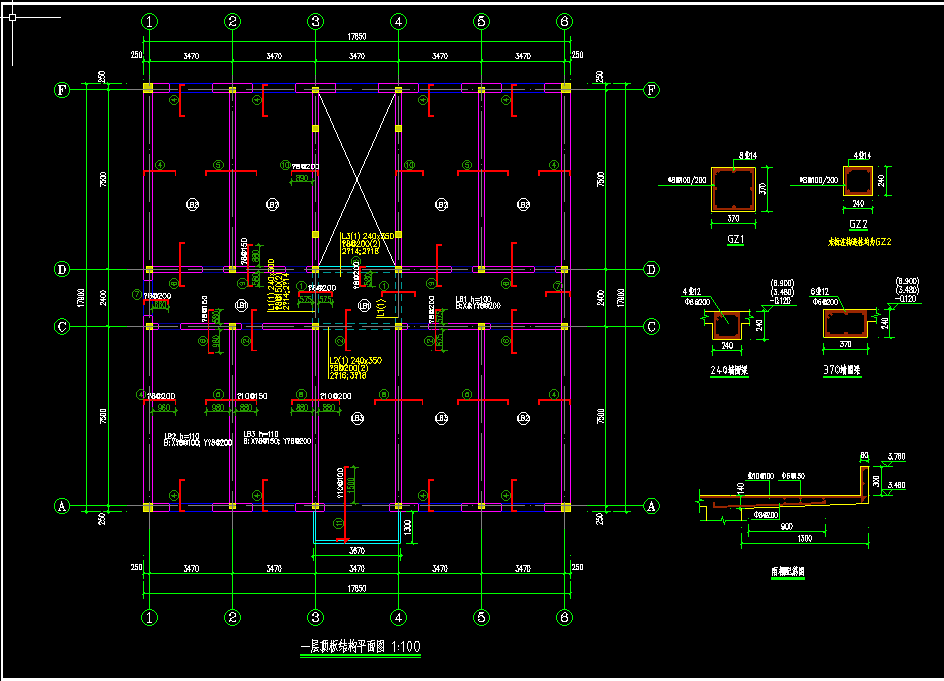944x681 pixels.
Task: Select the green 1500 rebar length dimension
Action: pos(352,484)
